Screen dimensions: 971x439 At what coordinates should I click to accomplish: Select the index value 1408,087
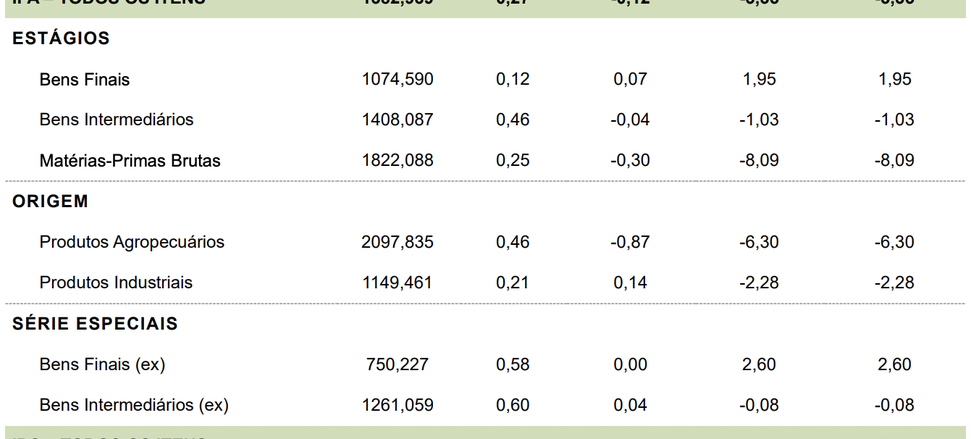coord(397,120)
